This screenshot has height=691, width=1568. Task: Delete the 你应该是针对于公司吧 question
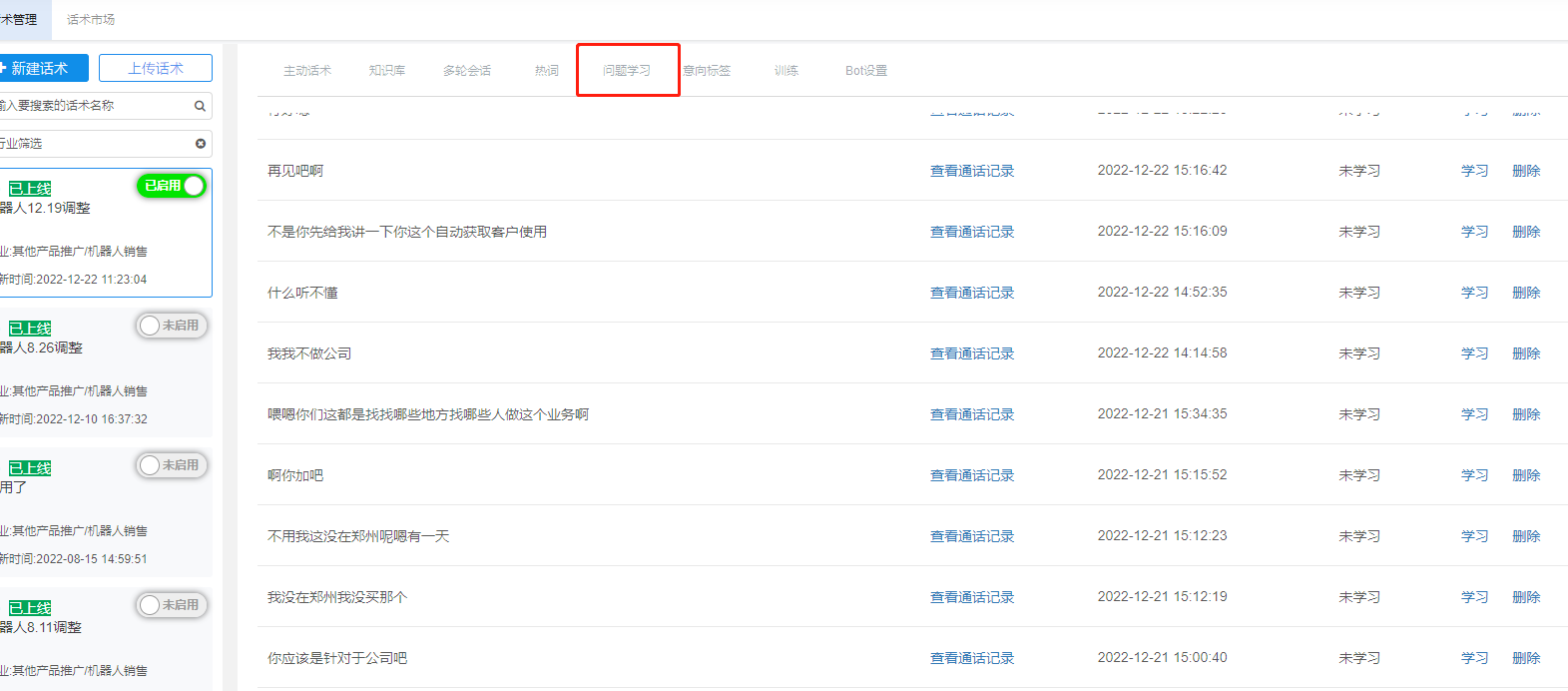1526,658
